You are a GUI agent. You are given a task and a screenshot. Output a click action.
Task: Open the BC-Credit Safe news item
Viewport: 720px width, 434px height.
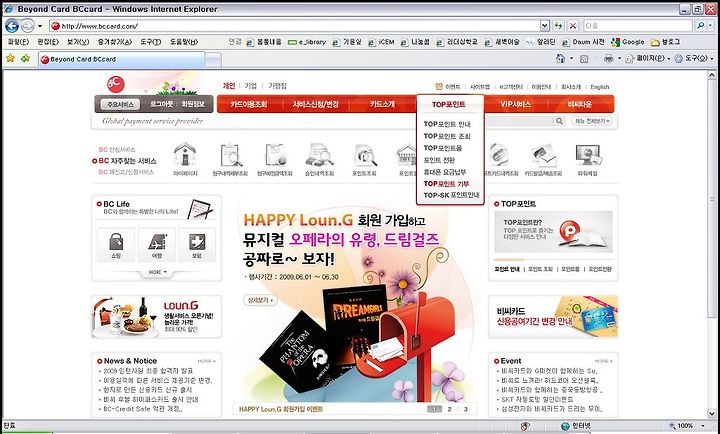(143, 409)
